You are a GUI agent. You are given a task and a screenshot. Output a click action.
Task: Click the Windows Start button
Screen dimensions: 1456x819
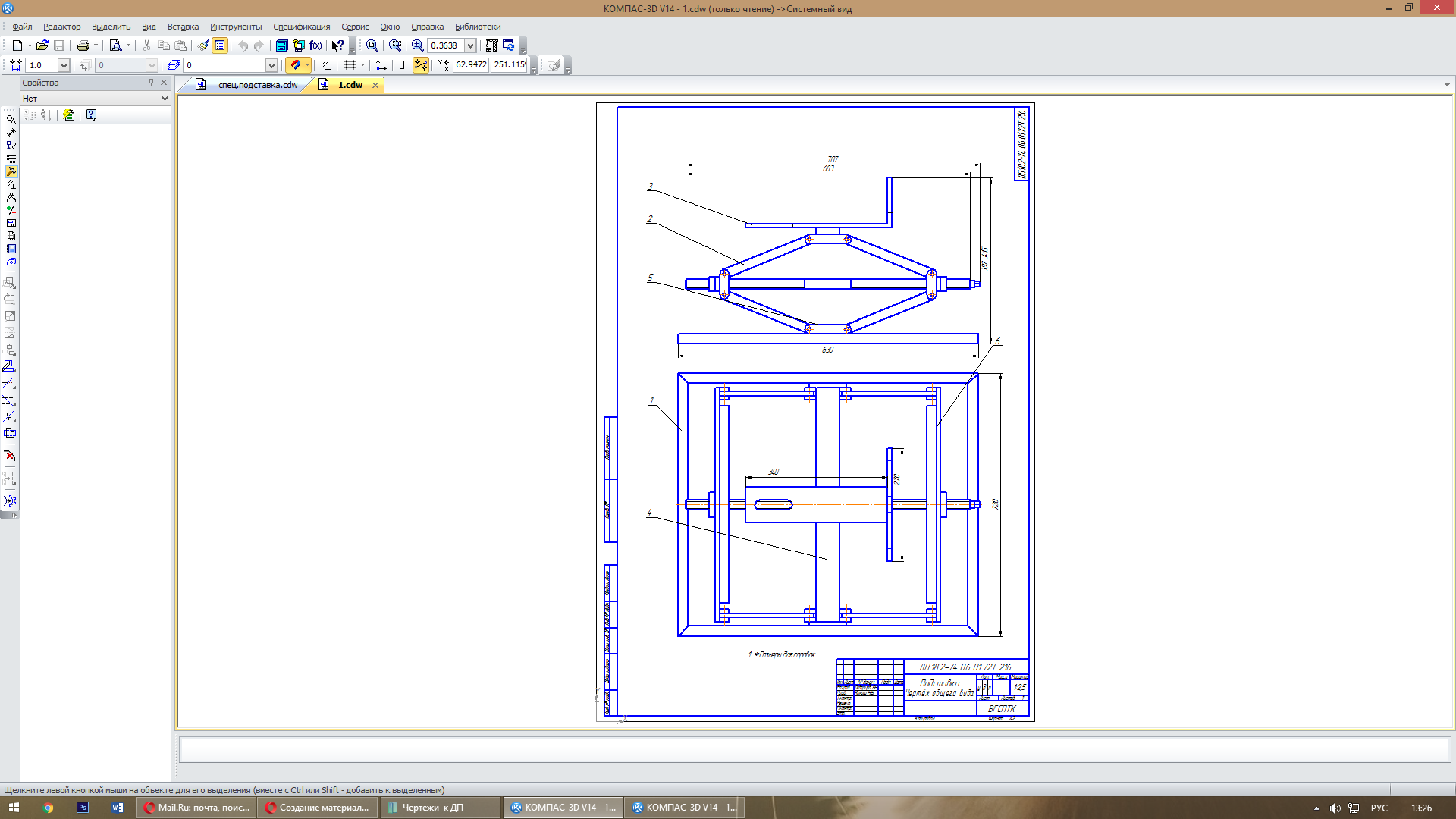(14, 808)
